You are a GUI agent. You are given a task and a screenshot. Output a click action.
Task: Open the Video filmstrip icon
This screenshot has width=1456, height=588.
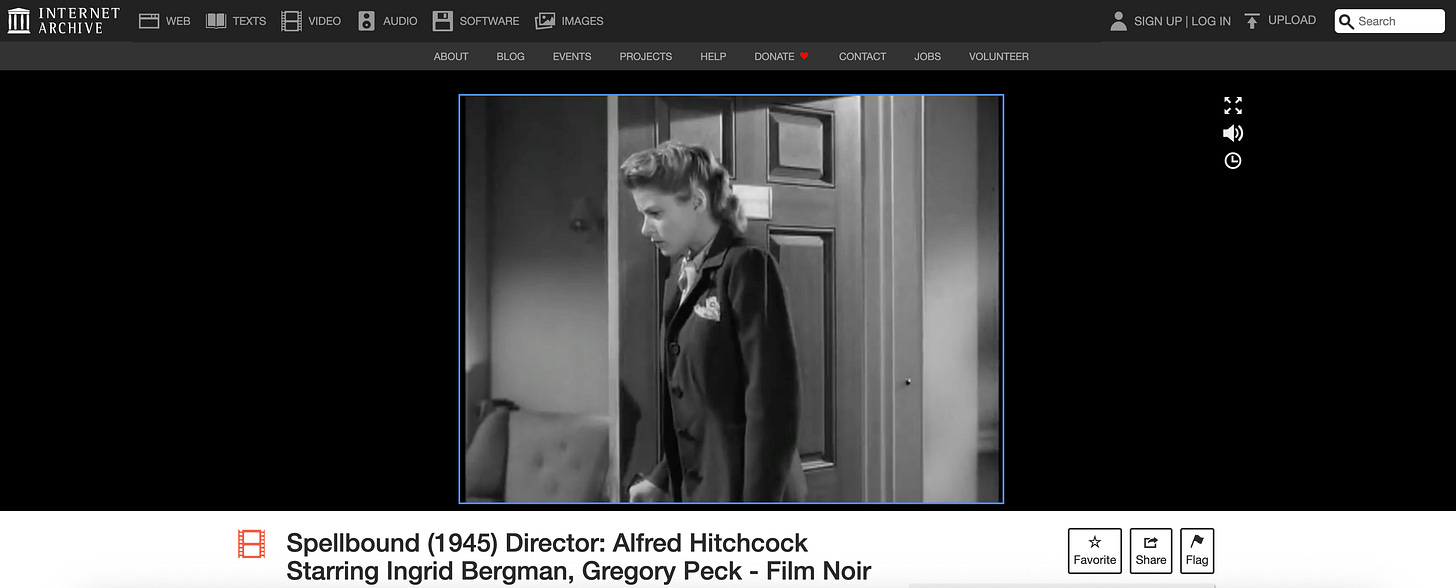point(291,21)
